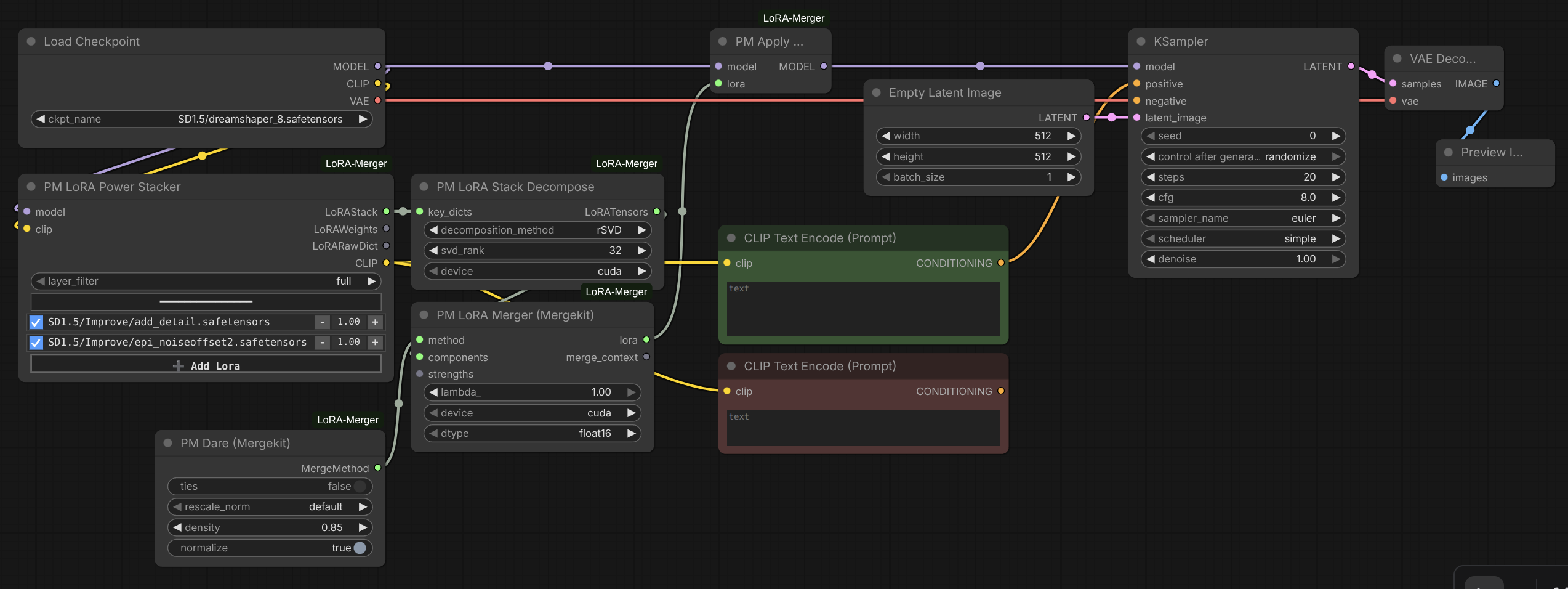Collapse the PM LoRA Merger (Mergekit) node dot

coord(424,315)
